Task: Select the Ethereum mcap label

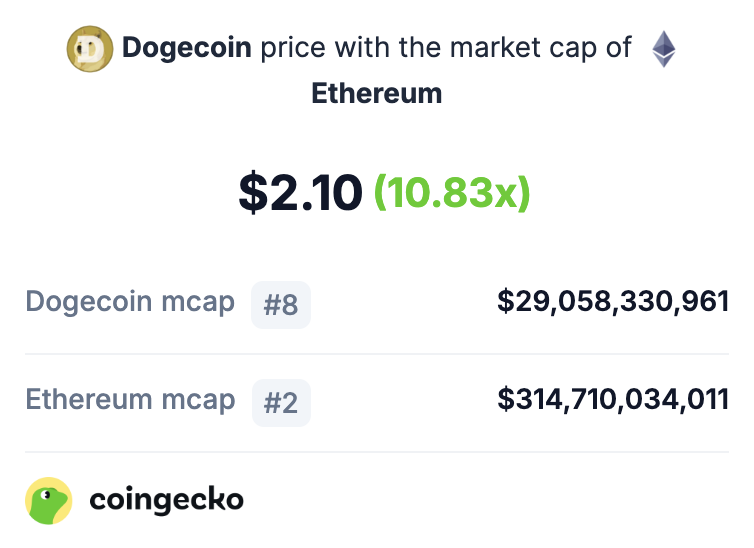Action: [x=130, y=400]
